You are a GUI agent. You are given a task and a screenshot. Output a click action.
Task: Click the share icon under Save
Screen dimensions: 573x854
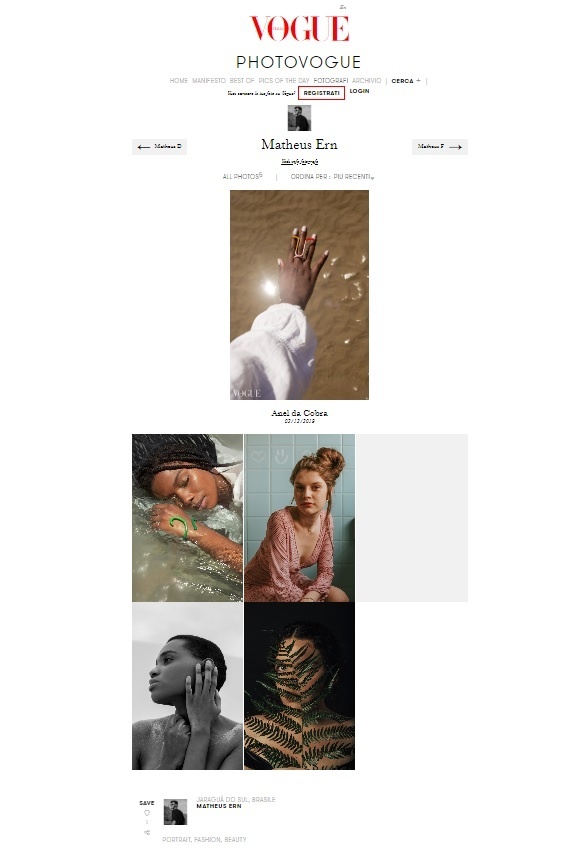(x=147, y=832)
